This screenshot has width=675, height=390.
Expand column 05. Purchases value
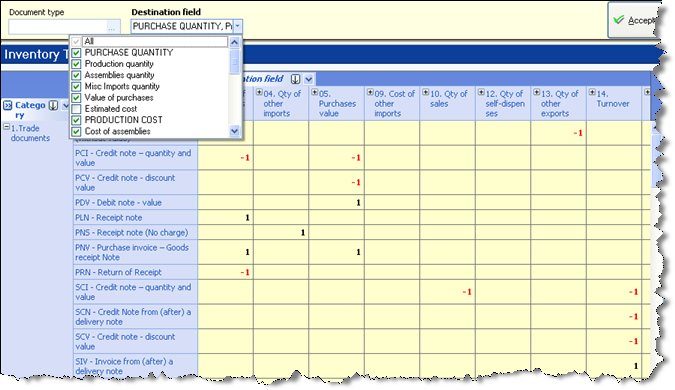tap(315, 92)
